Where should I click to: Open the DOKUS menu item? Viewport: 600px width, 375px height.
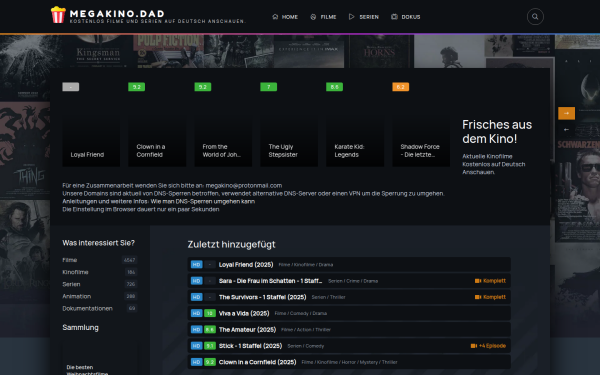(406, 17)
